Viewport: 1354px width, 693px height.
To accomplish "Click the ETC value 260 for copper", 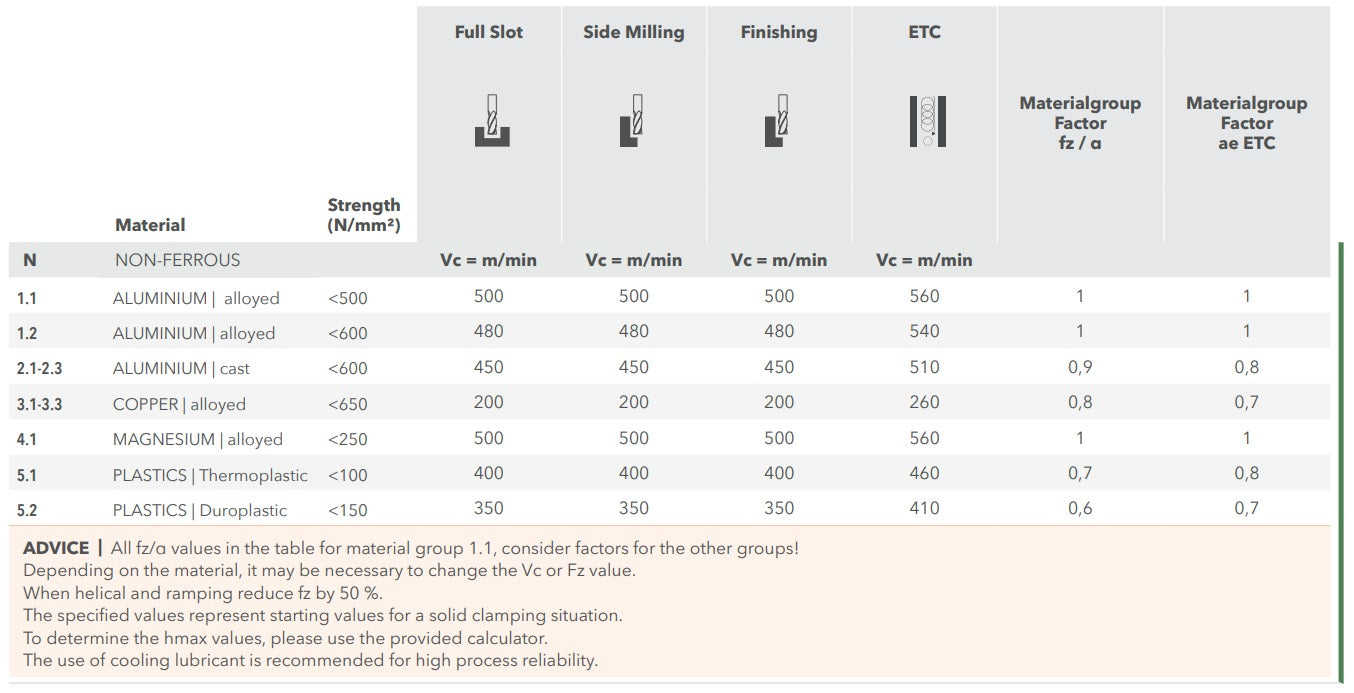I will click(924, 402).
